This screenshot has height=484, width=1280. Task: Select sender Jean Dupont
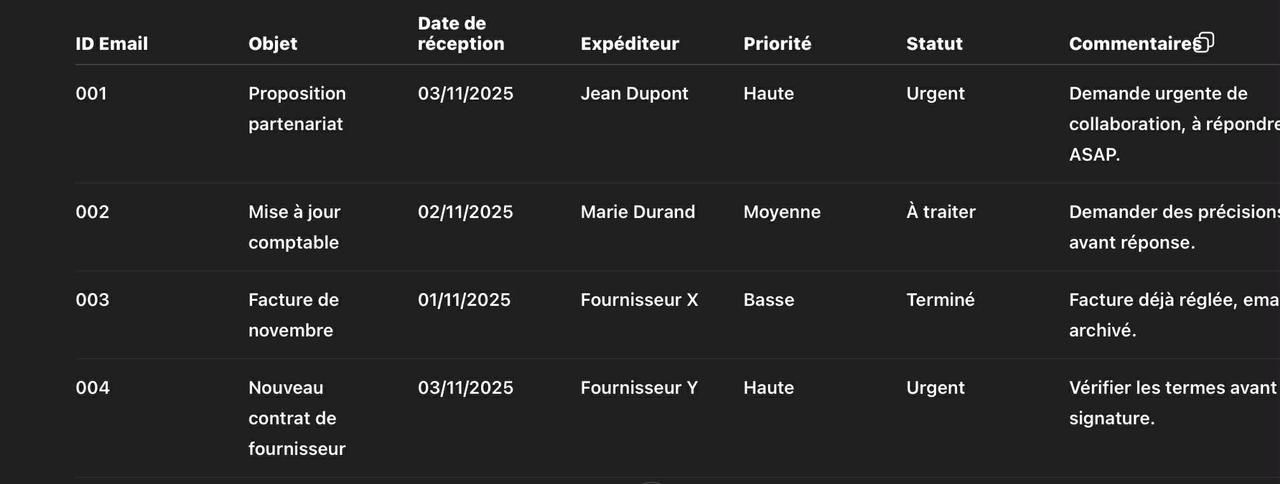(634, 94)
